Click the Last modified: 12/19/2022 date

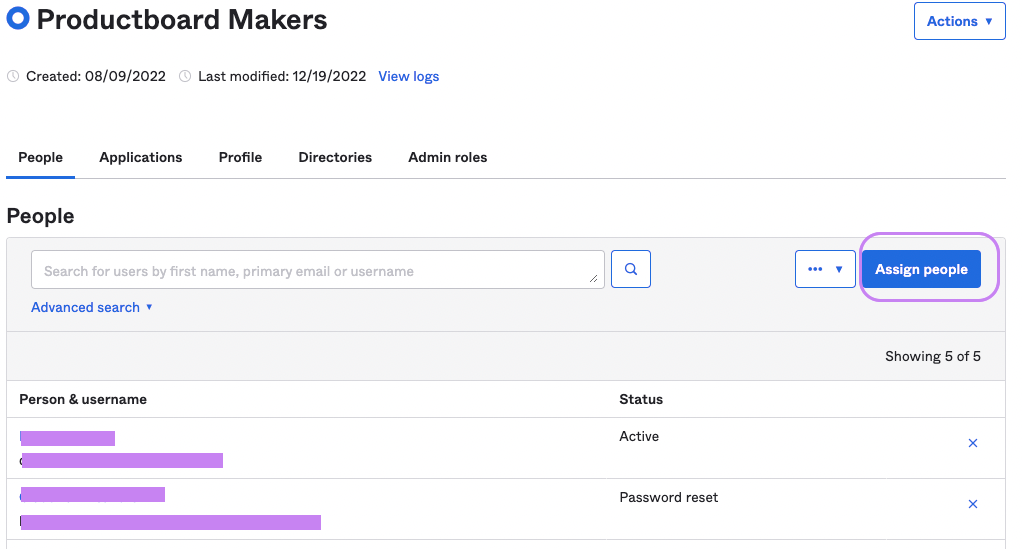(x=282, y=76)
